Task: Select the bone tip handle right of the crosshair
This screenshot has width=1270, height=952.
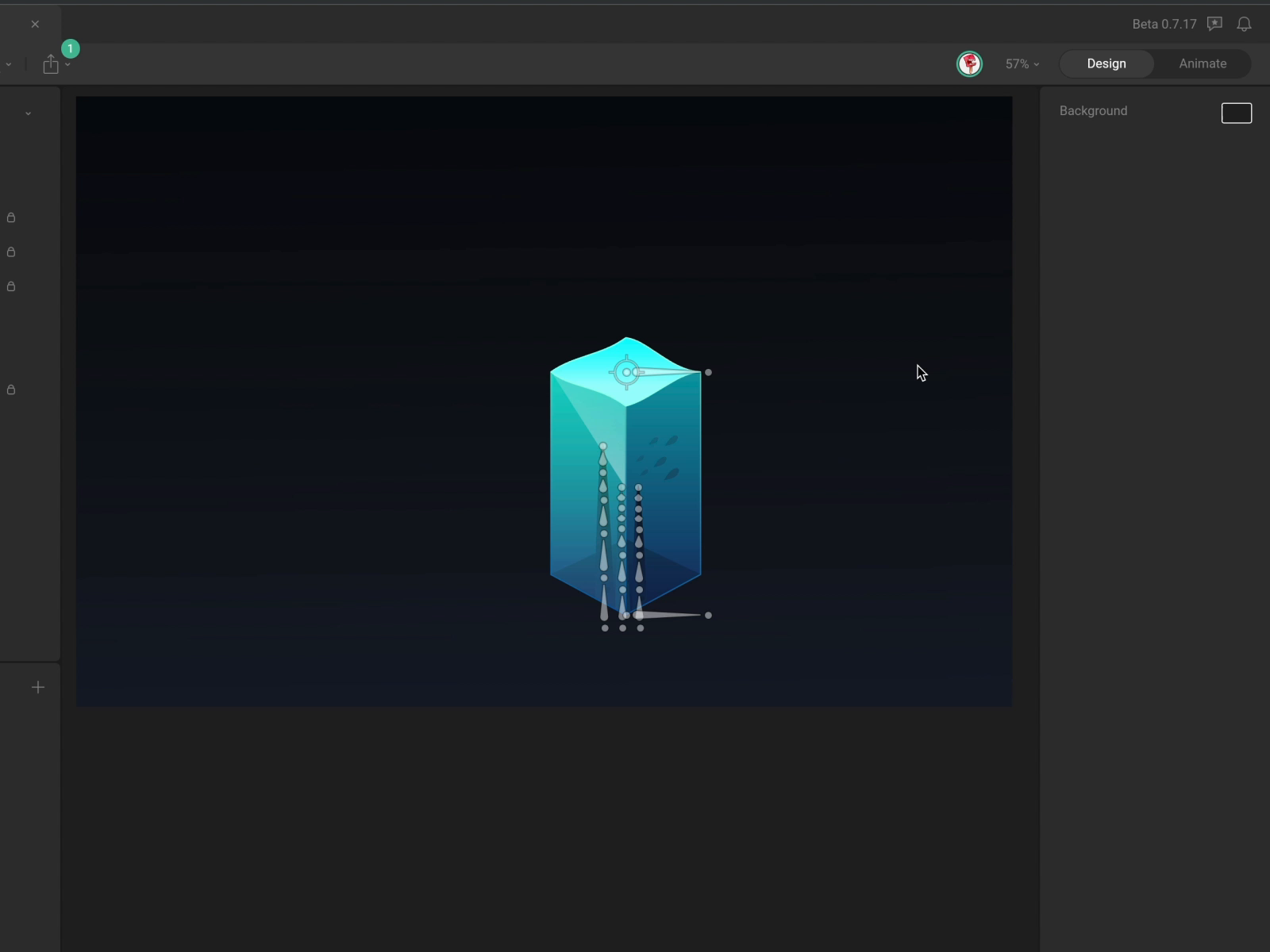Action: (x=708, y=372)
